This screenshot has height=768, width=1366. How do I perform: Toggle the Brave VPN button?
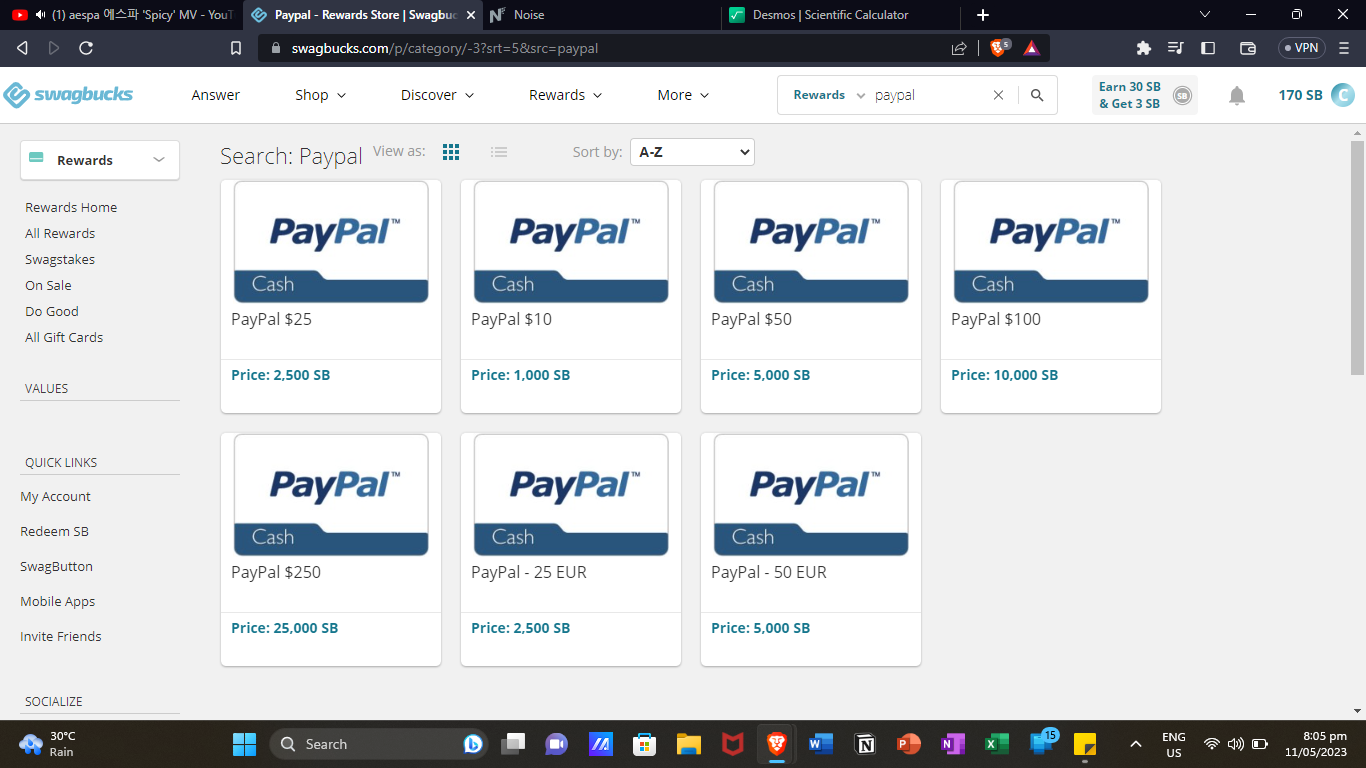point(1301,48)
